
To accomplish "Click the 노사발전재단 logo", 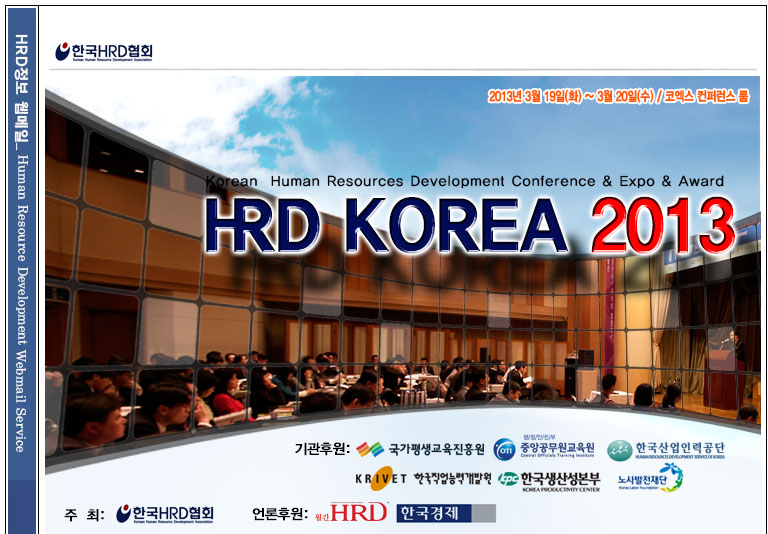I will tap(650, 478).
